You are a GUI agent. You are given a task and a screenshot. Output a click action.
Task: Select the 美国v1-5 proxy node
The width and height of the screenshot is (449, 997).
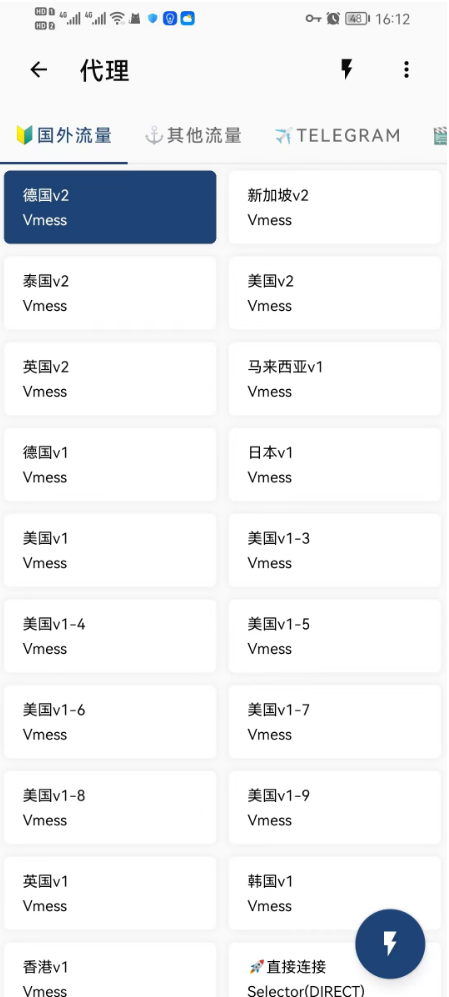click(x=335, y=636)
